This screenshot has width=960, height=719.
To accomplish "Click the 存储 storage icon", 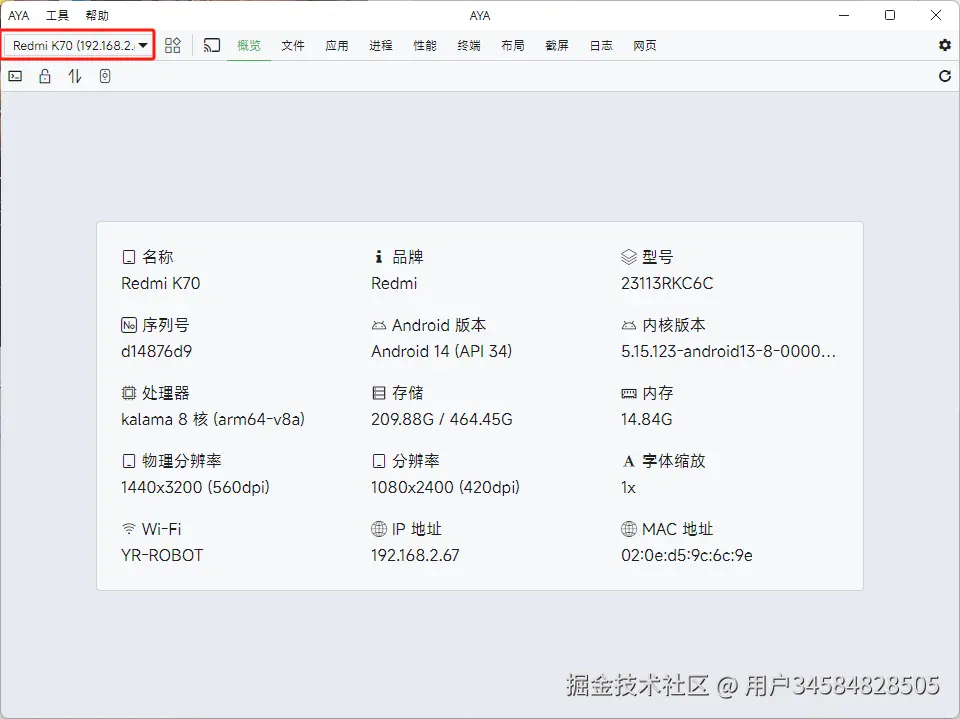I will pos(379,393).
